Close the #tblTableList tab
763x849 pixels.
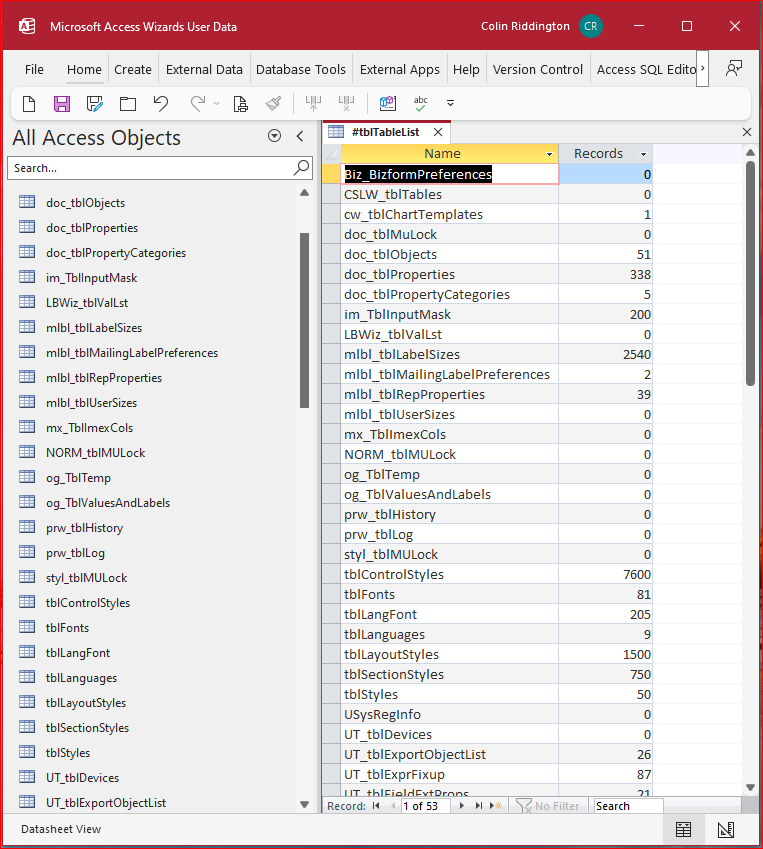438,132
